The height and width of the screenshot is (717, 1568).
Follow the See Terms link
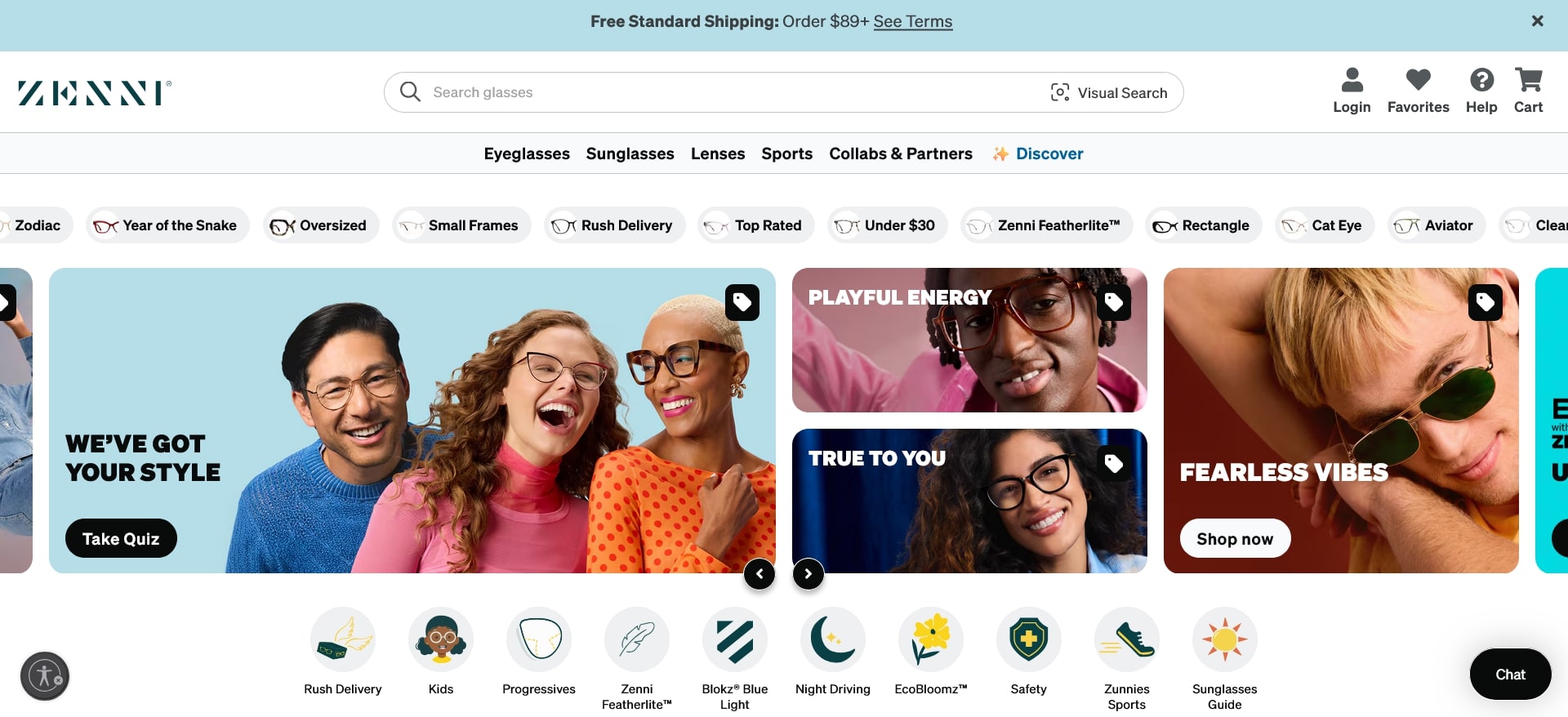click(x=913, y=22)
